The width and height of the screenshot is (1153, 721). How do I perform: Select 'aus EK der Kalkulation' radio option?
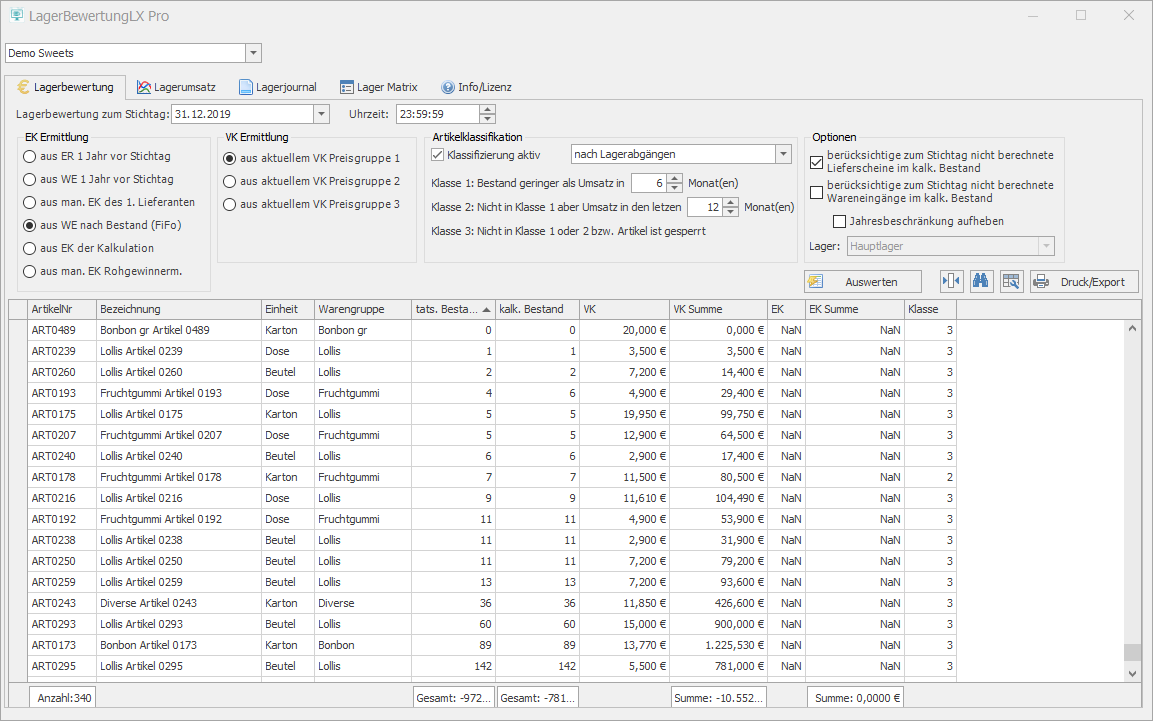click(30, 248)
